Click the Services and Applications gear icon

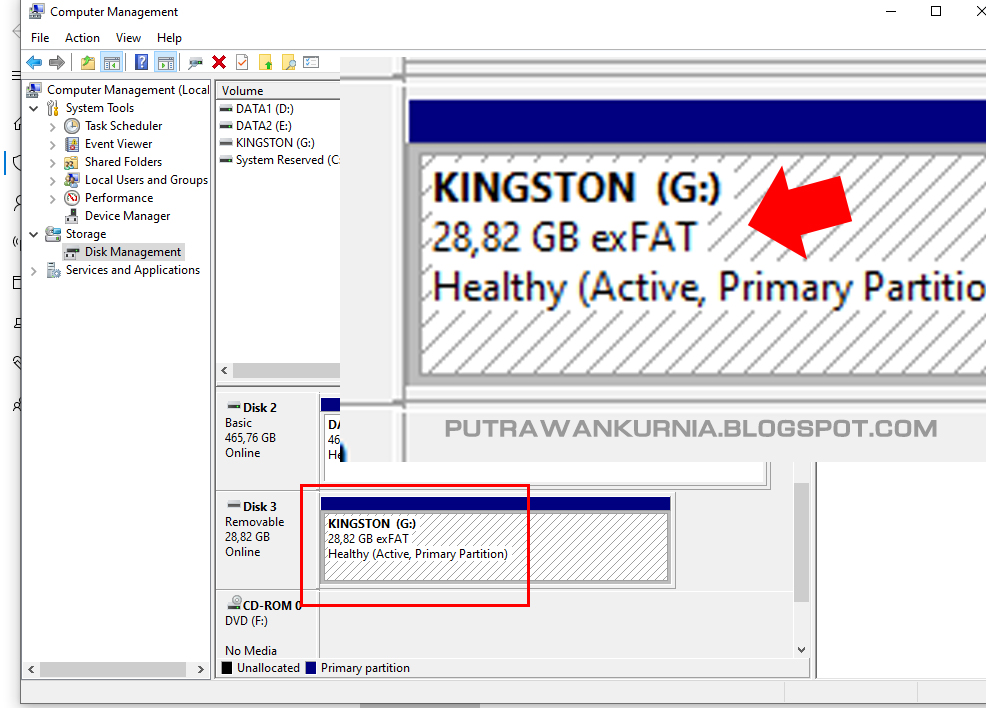click(53, 270)
